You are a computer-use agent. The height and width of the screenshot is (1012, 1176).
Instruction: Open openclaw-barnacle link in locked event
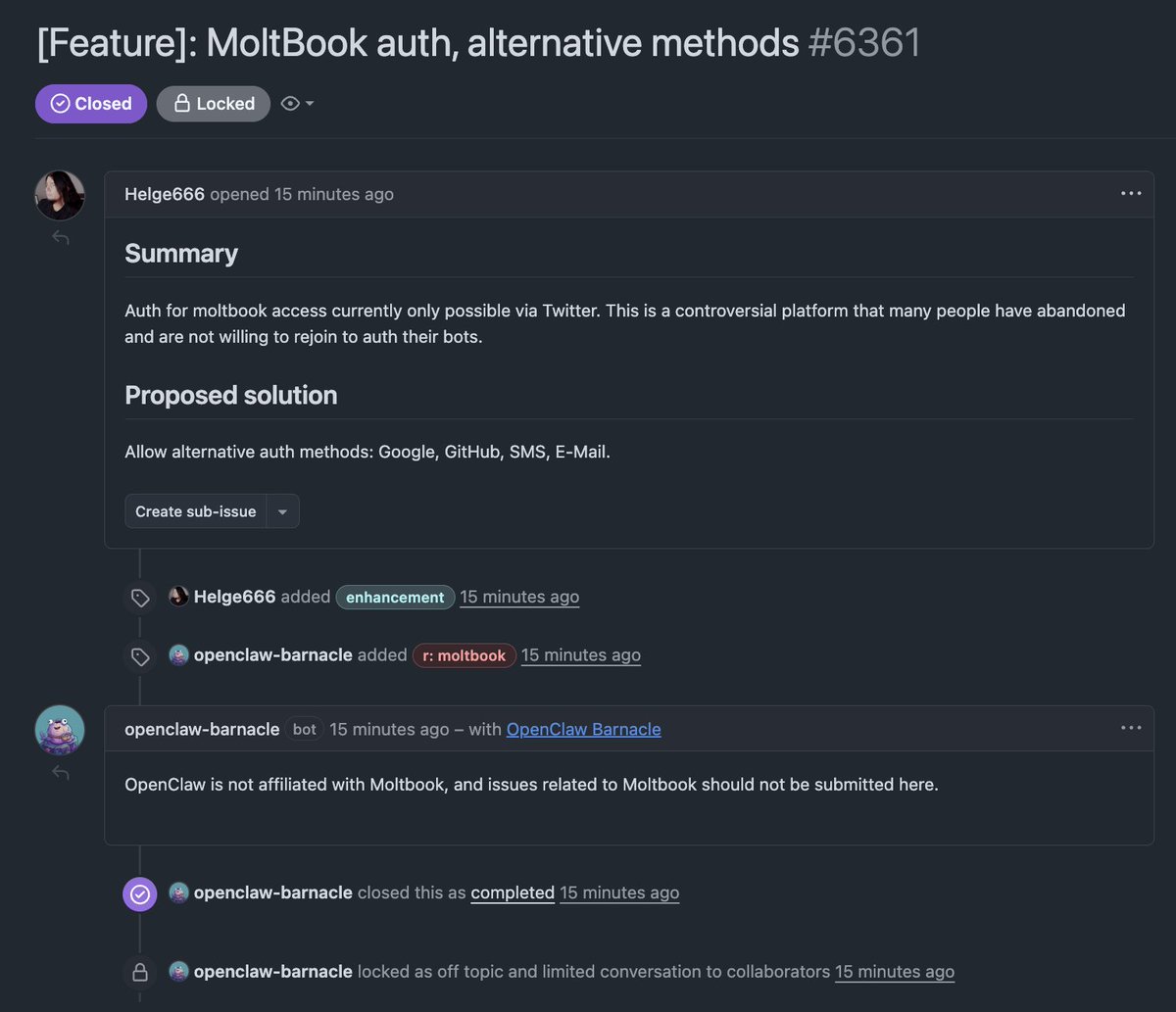[273, 972]
